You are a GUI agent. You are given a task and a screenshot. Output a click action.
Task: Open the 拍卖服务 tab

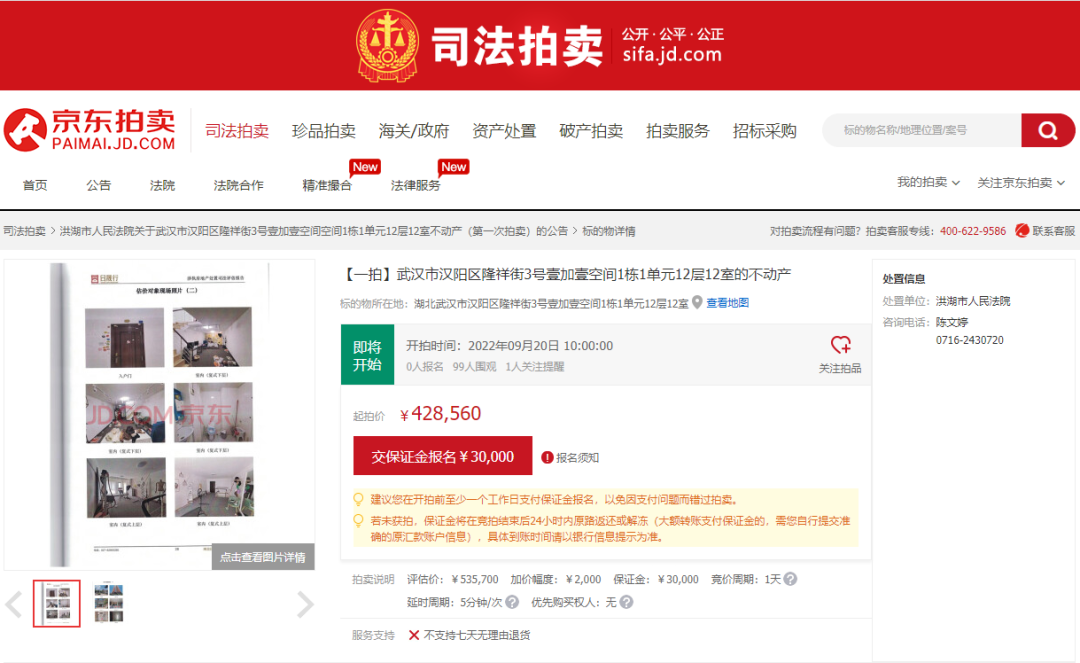click(678, 131)
